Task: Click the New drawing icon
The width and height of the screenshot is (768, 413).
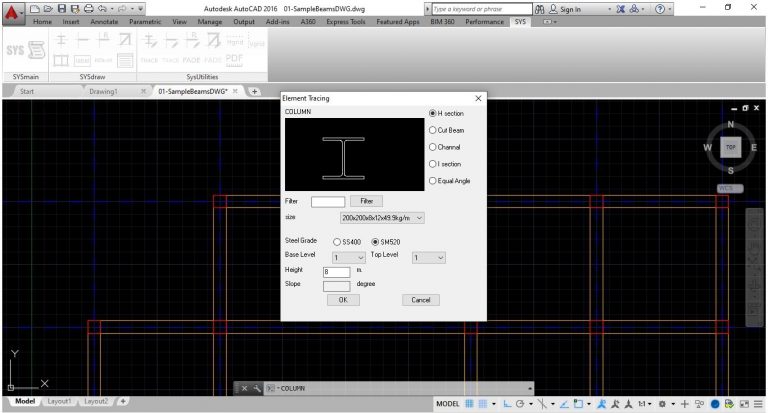Action: [34, 8]
